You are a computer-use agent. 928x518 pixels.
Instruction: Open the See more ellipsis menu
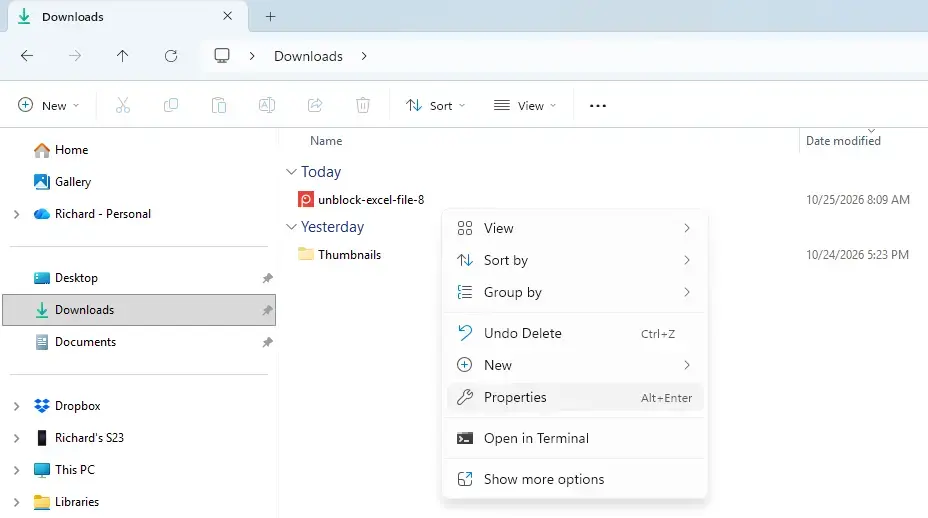click(x=598, y=106)
